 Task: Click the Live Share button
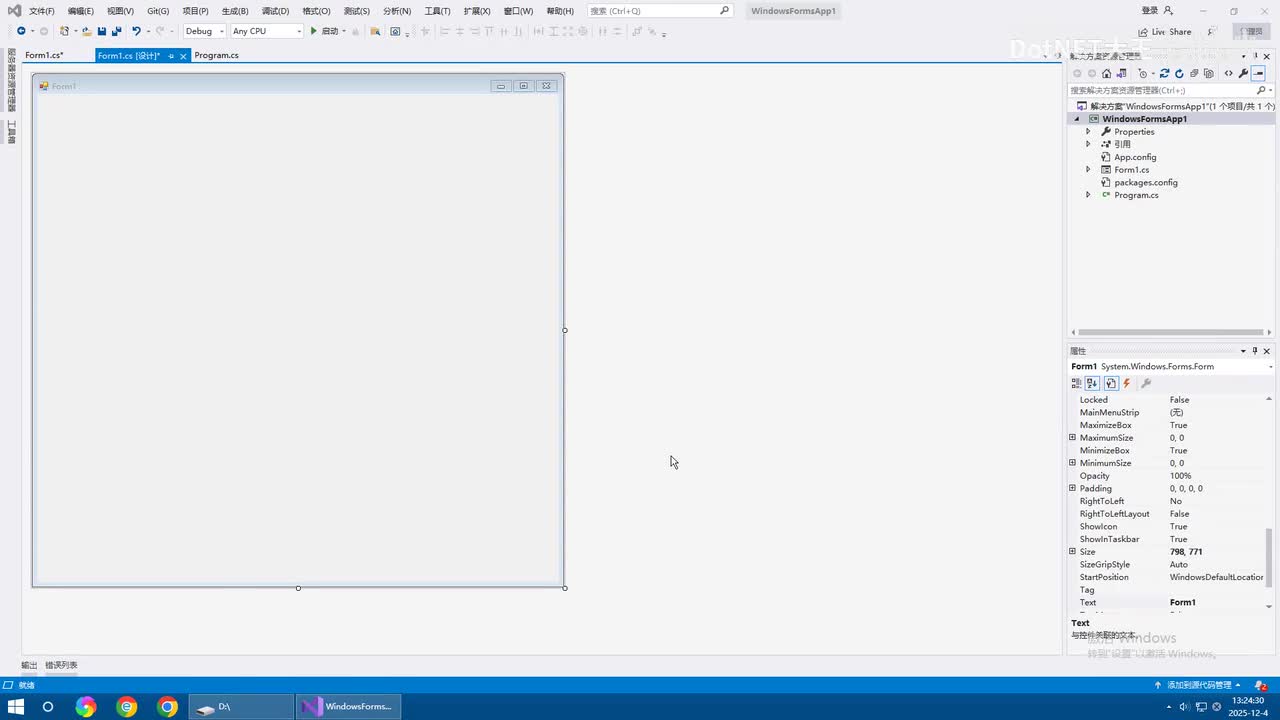(x=1165, y=32)
